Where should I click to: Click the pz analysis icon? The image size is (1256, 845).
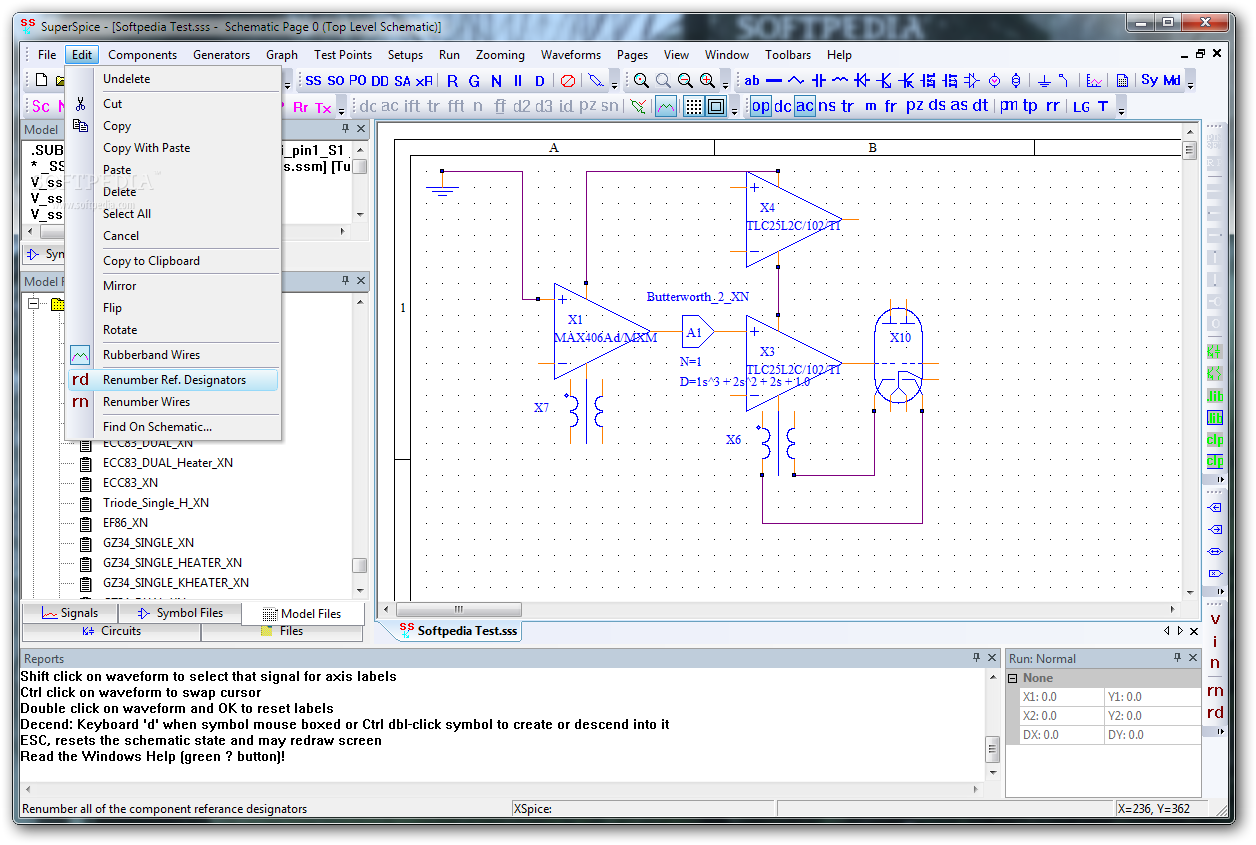[914, 106]
